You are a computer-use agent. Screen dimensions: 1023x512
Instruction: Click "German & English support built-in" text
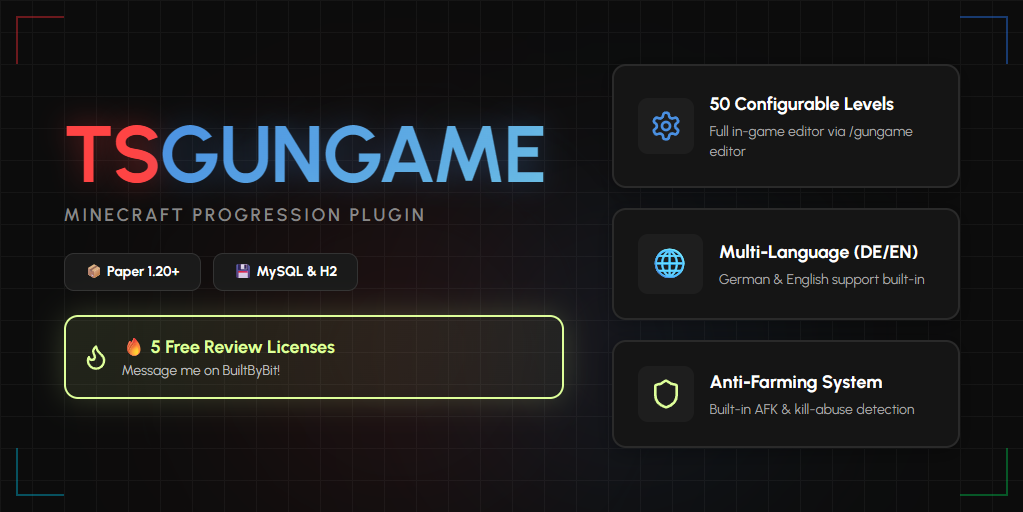(x=821, y=279)
